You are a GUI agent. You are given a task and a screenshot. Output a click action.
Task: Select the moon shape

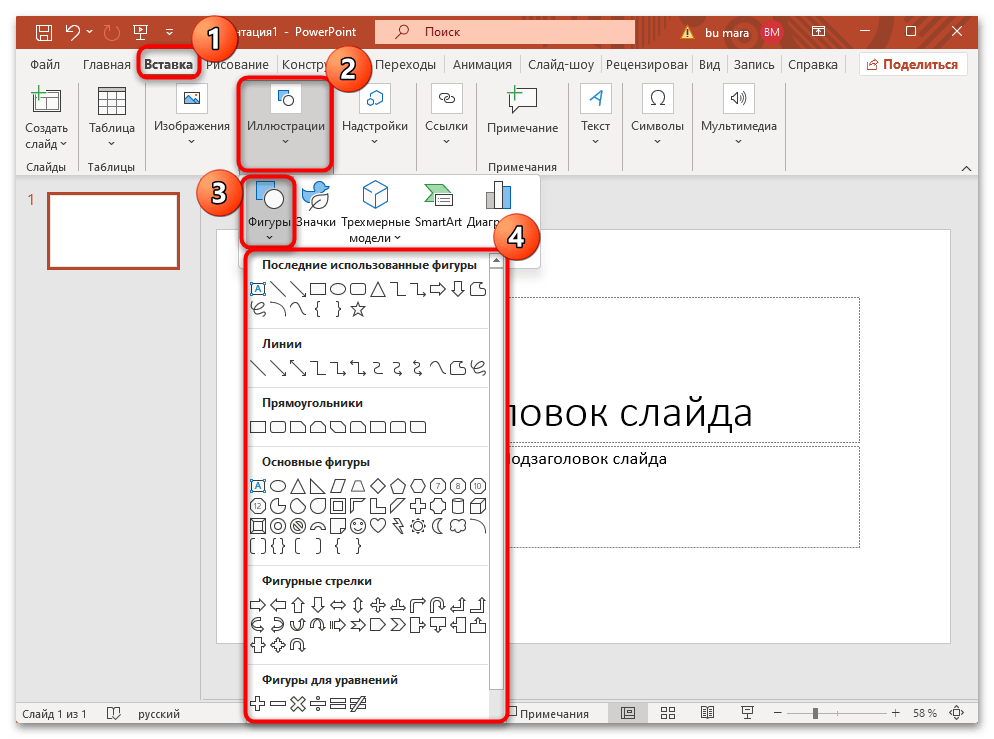(x=437, y=525)
